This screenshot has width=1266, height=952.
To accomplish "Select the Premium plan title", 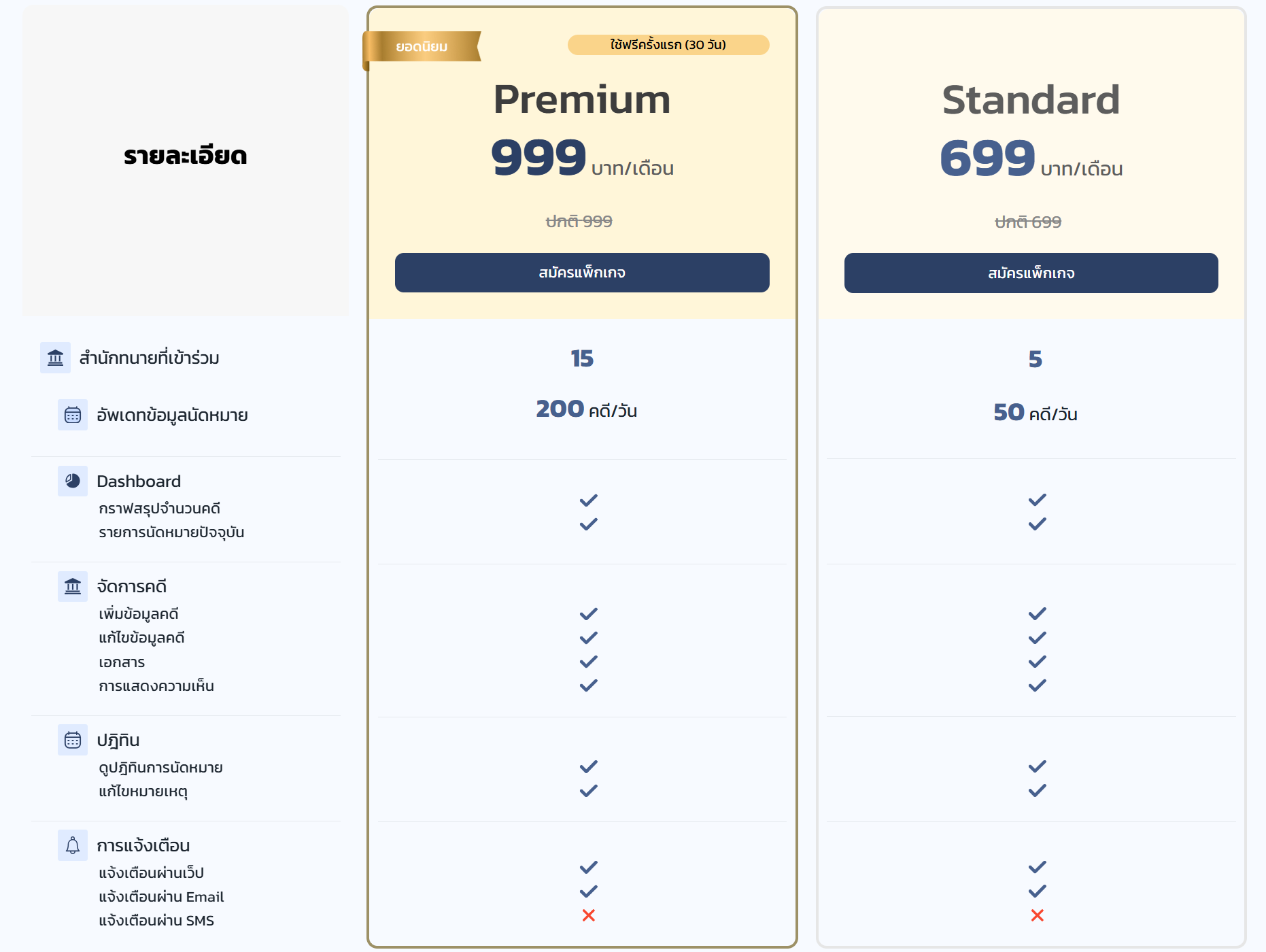I will pyautogui.click(x=582, y=99).
